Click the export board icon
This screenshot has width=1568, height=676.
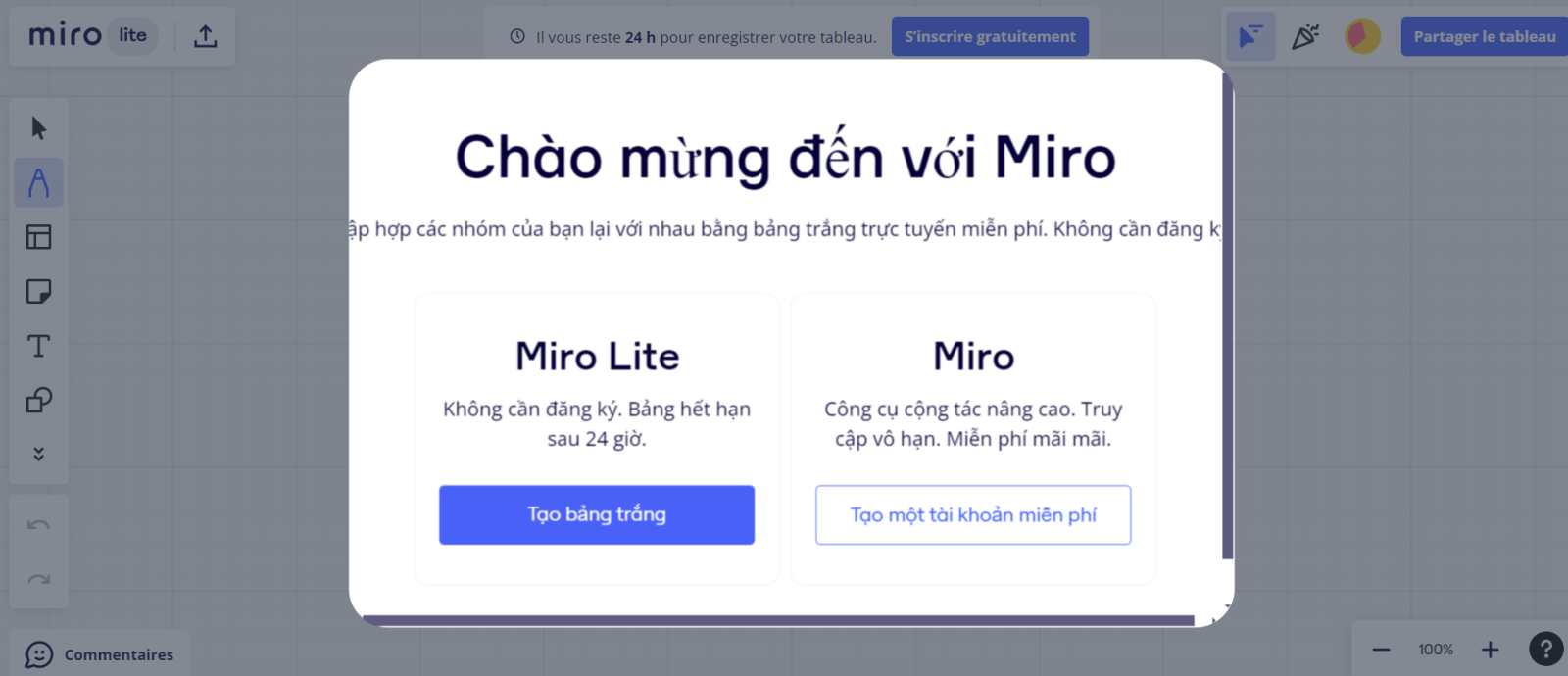(205, 35)
